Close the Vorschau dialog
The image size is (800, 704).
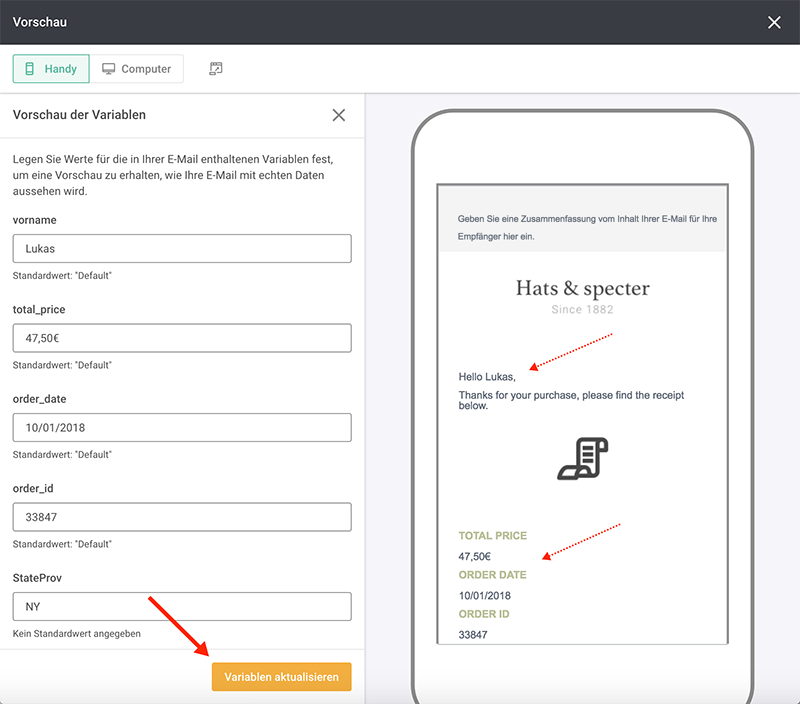coord(774,22)
